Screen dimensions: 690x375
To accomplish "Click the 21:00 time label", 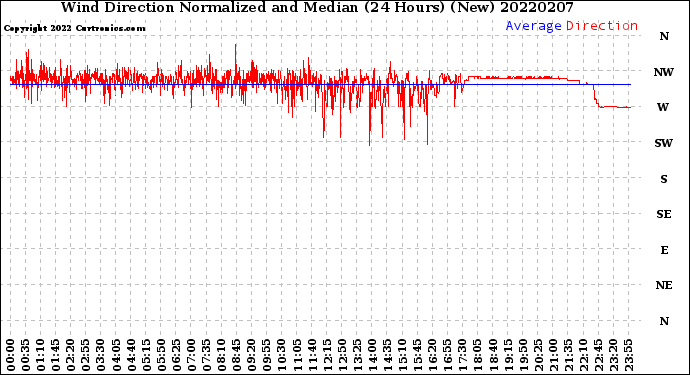I will coord(553,355).
